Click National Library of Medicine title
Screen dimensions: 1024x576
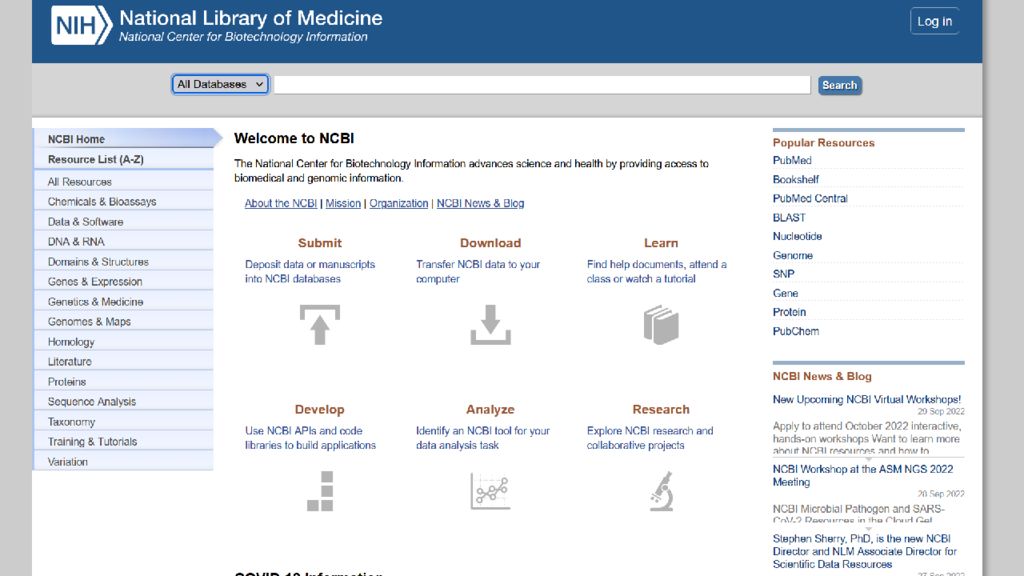251,18
